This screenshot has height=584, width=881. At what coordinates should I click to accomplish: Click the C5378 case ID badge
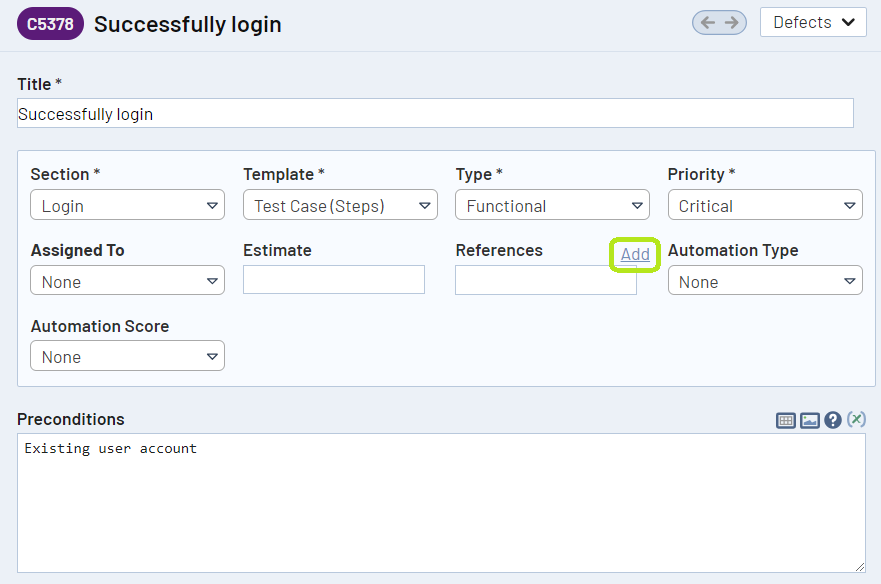click(50, 24)
